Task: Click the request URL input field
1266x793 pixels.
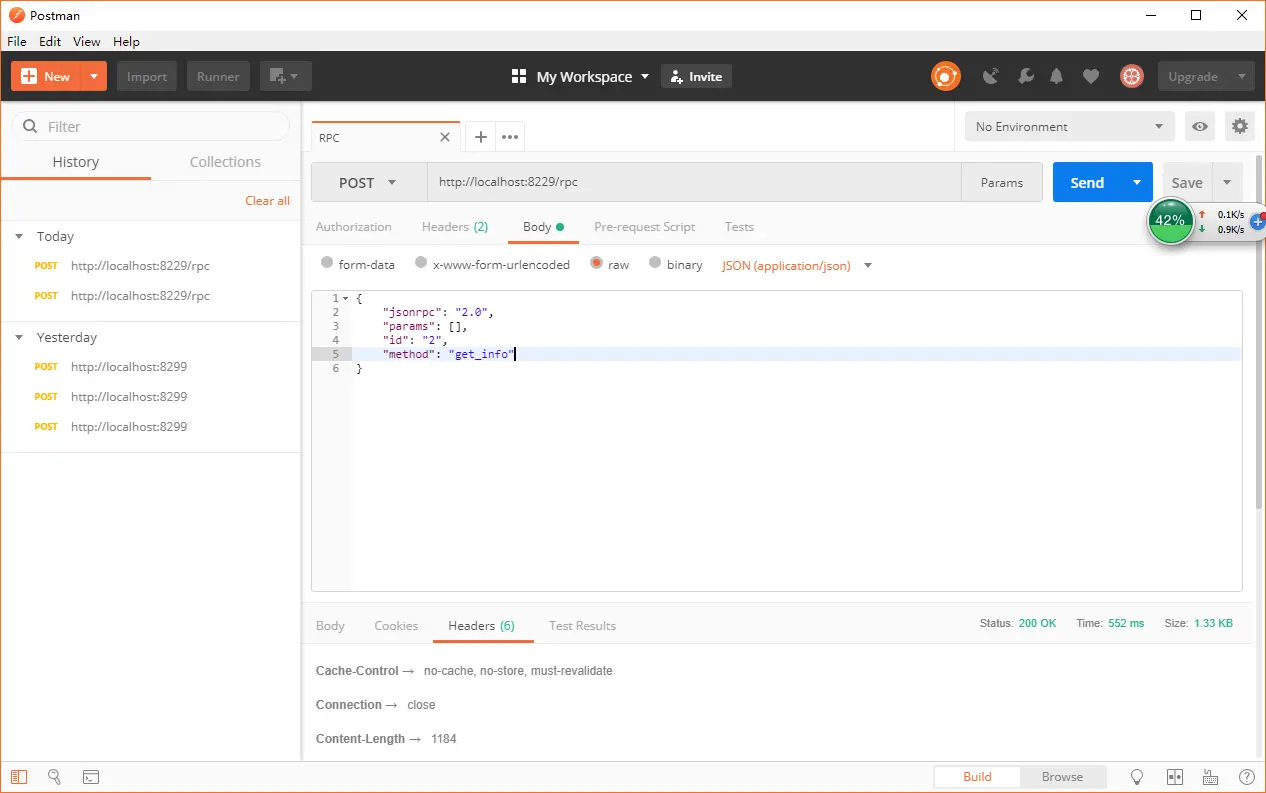Action: click(694, 182)
